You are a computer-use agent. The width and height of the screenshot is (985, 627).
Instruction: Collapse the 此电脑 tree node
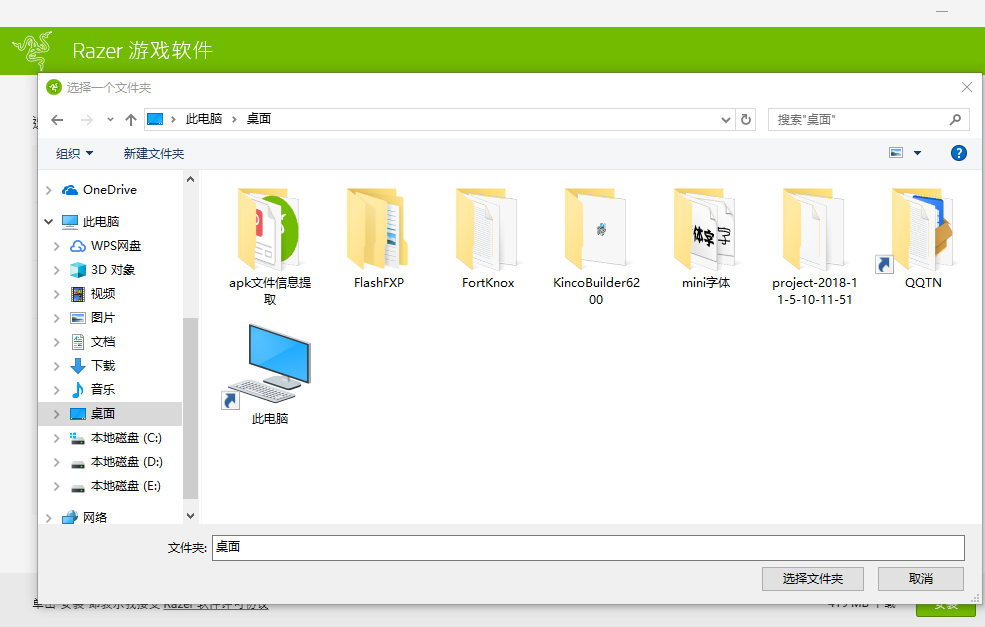coord(48,221)
